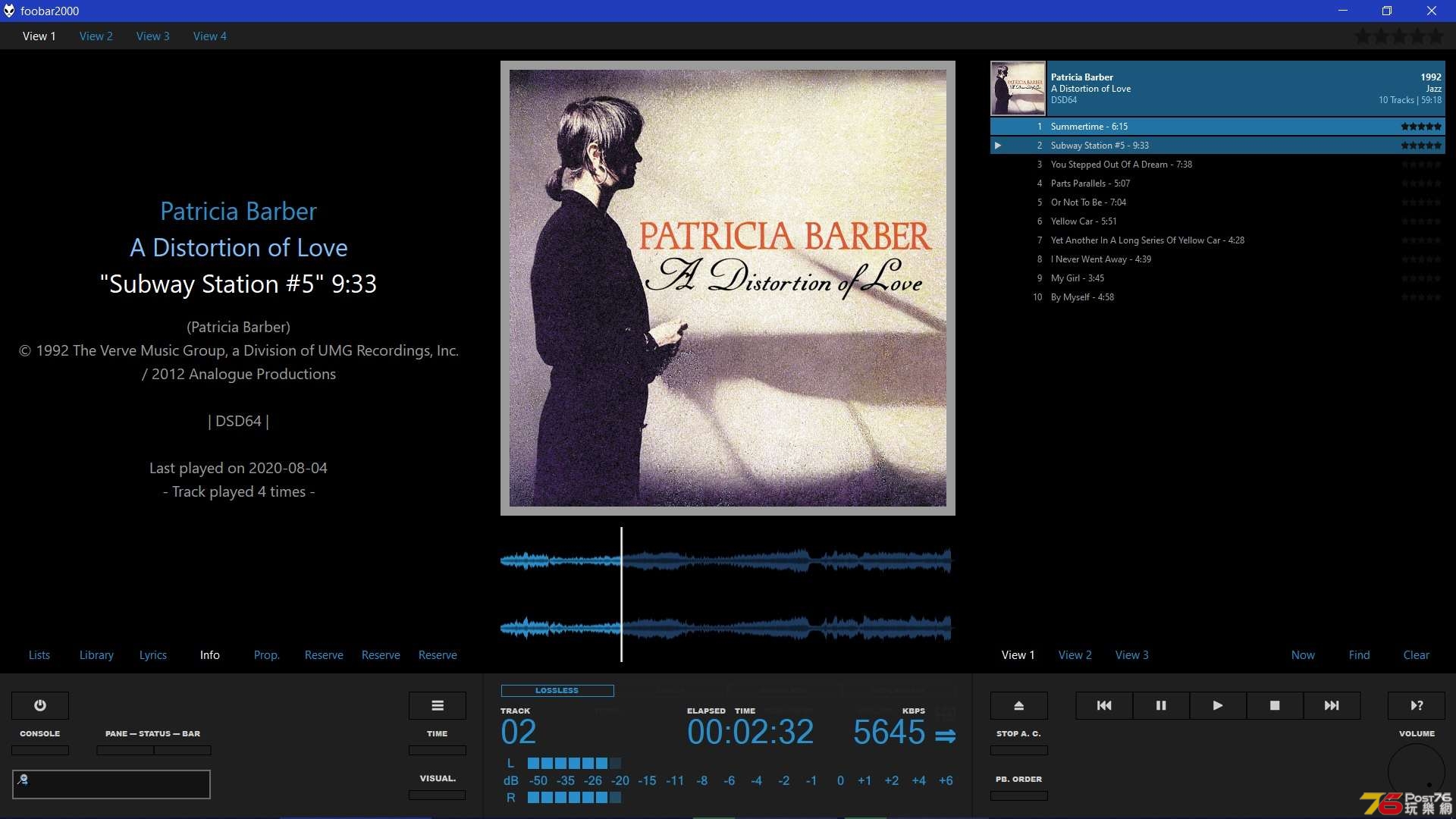This screenshot has width=1456, height=819.
Task: Select track 'Yellow Car - 5:51'
Action: (x=1218, y=221)
